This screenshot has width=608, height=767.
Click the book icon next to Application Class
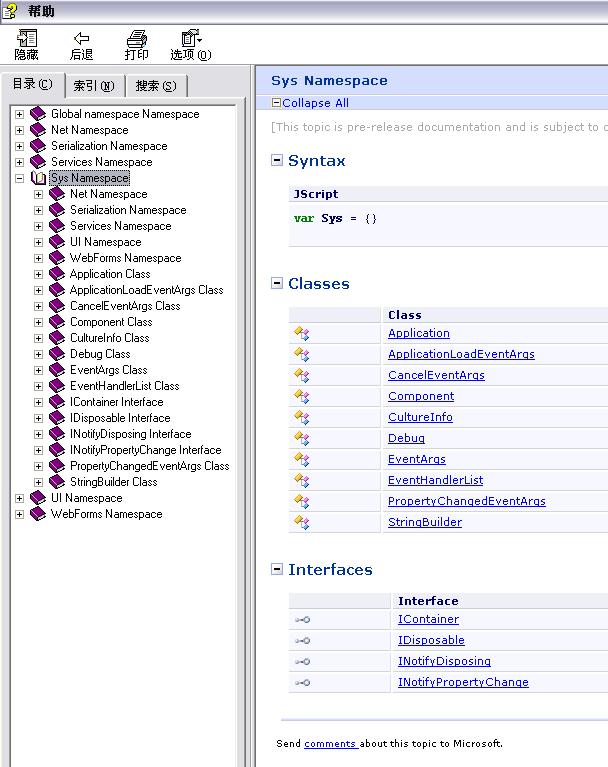coord(57,274)
